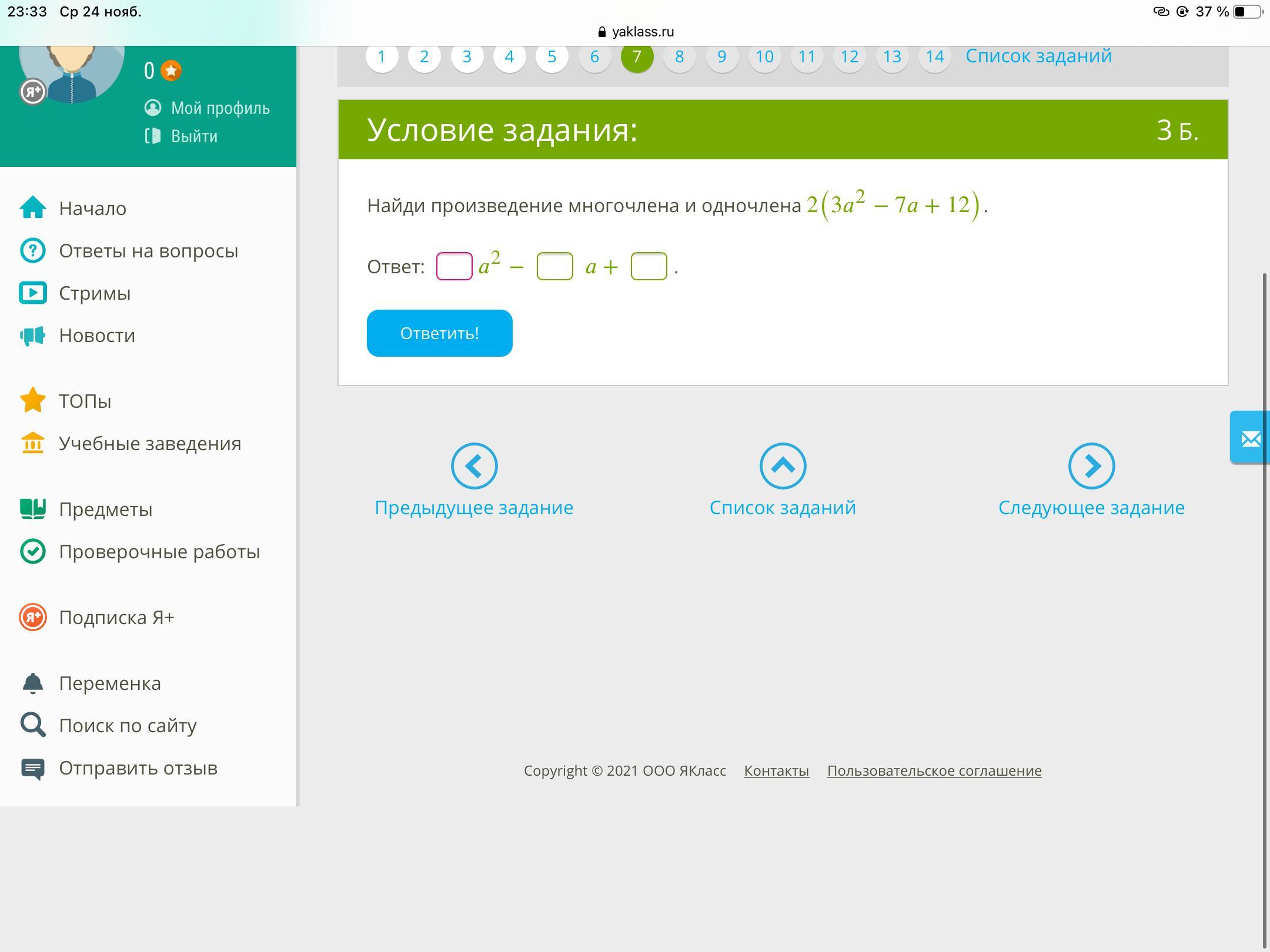Open the envelope feedback side tab
1270x952 pixels.
[x=1250, y=438]
